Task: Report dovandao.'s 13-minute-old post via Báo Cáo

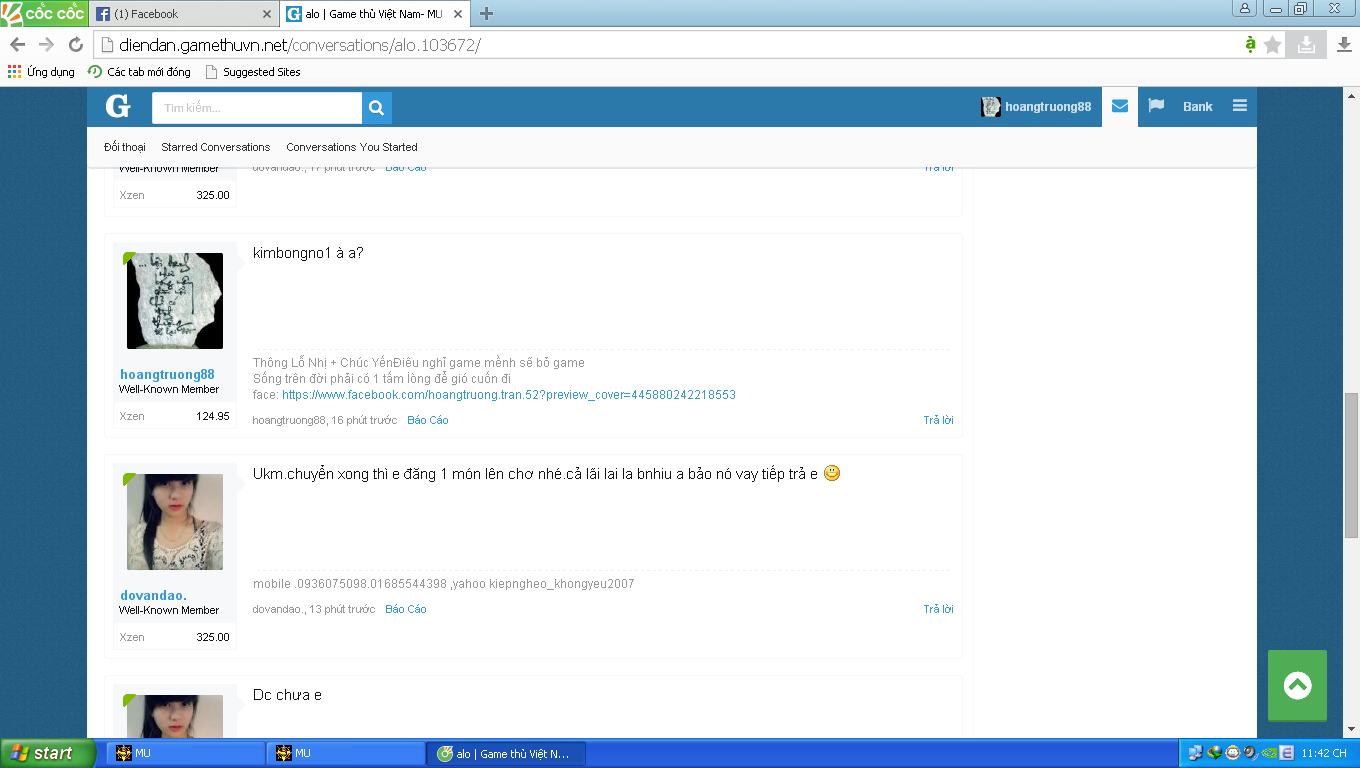Action: 406,609
